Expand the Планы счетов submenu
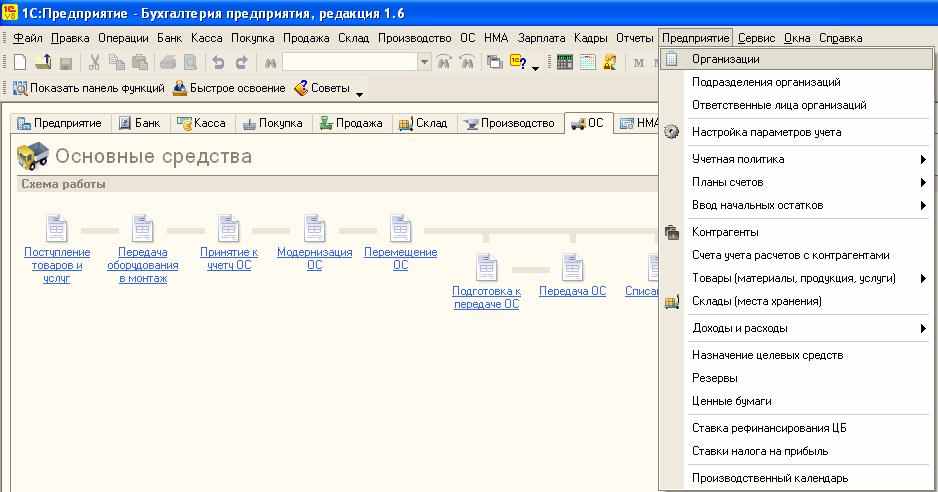 point(923,182)
